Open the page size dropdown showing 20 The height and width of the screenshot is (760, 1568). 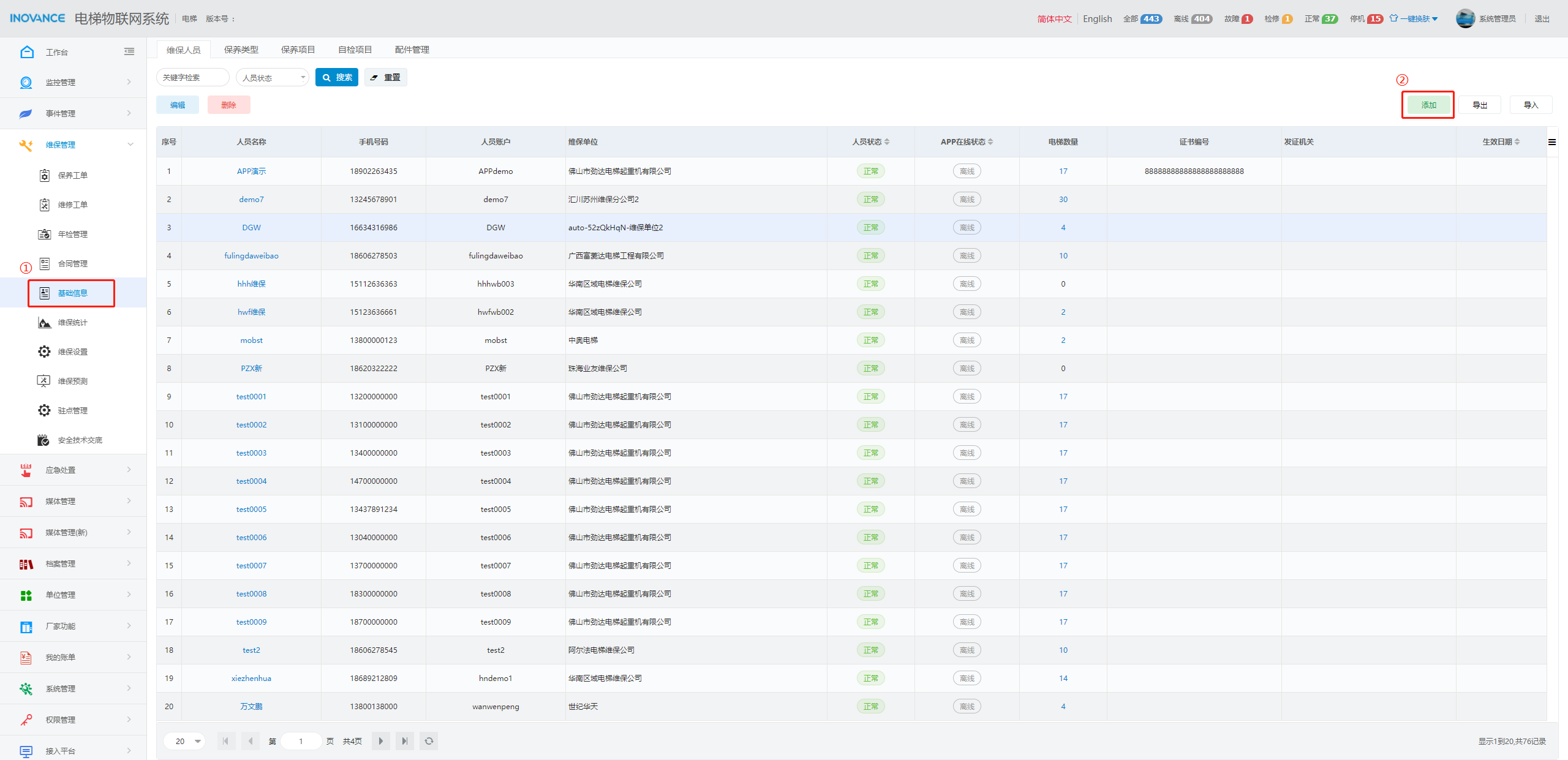(x=184, y=741)
